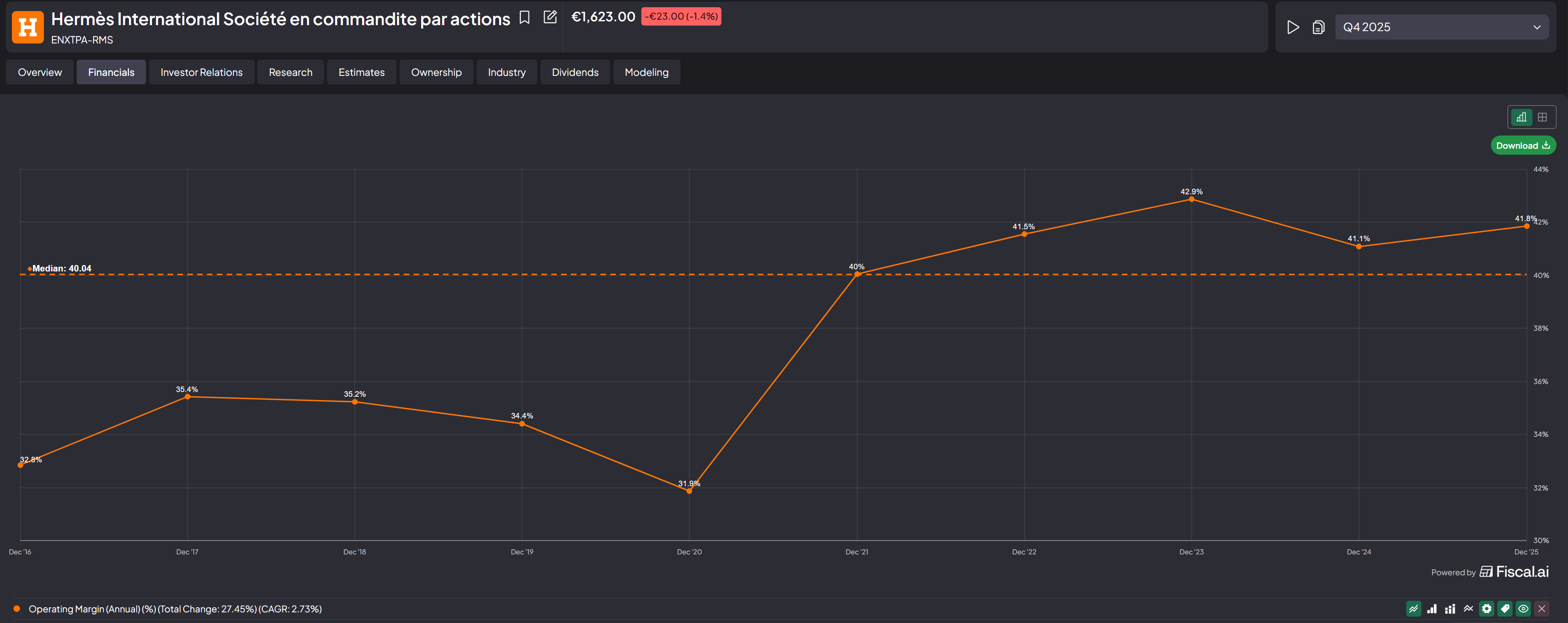Click the green Download button
1568x623 pixels.
[1522, 146]
